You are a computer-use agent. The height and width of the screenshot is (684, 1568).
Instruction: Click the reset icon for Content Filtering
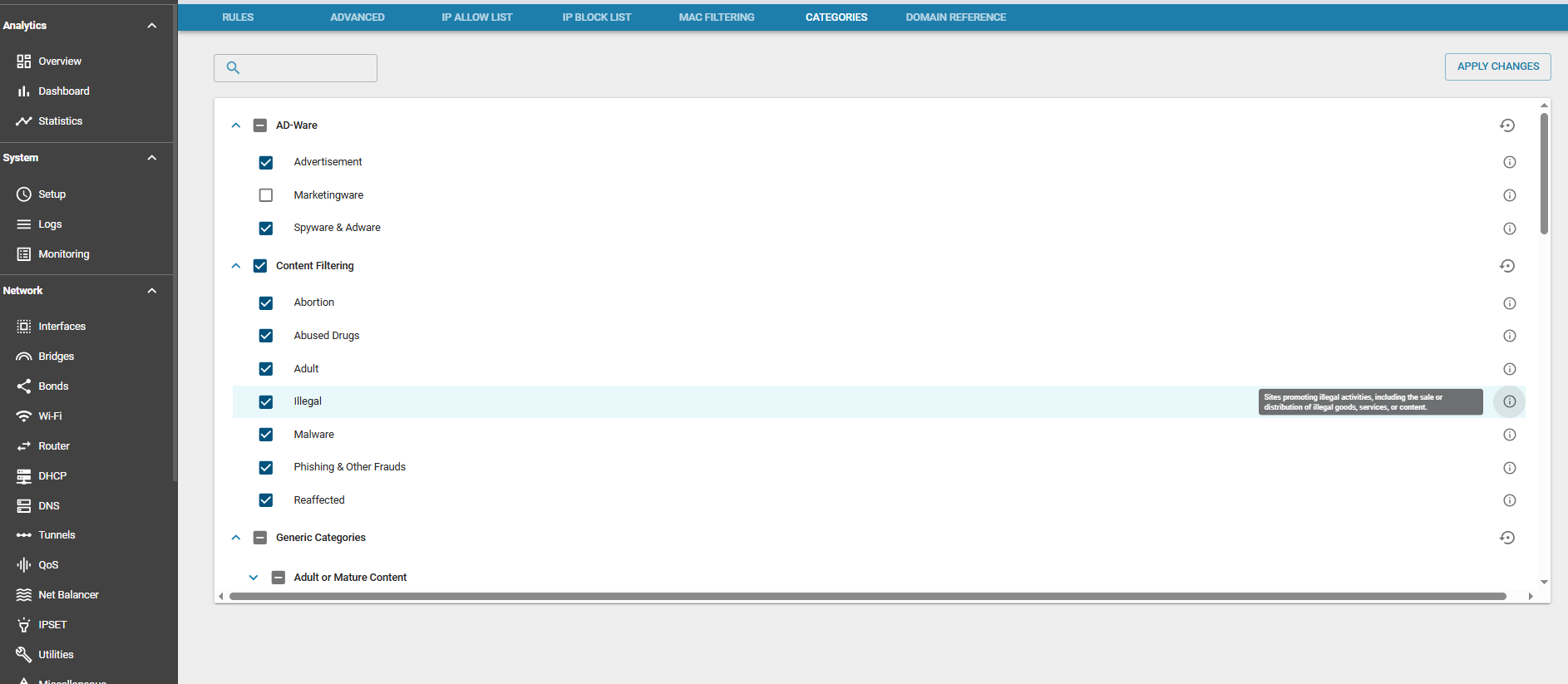pos(1506,266)
